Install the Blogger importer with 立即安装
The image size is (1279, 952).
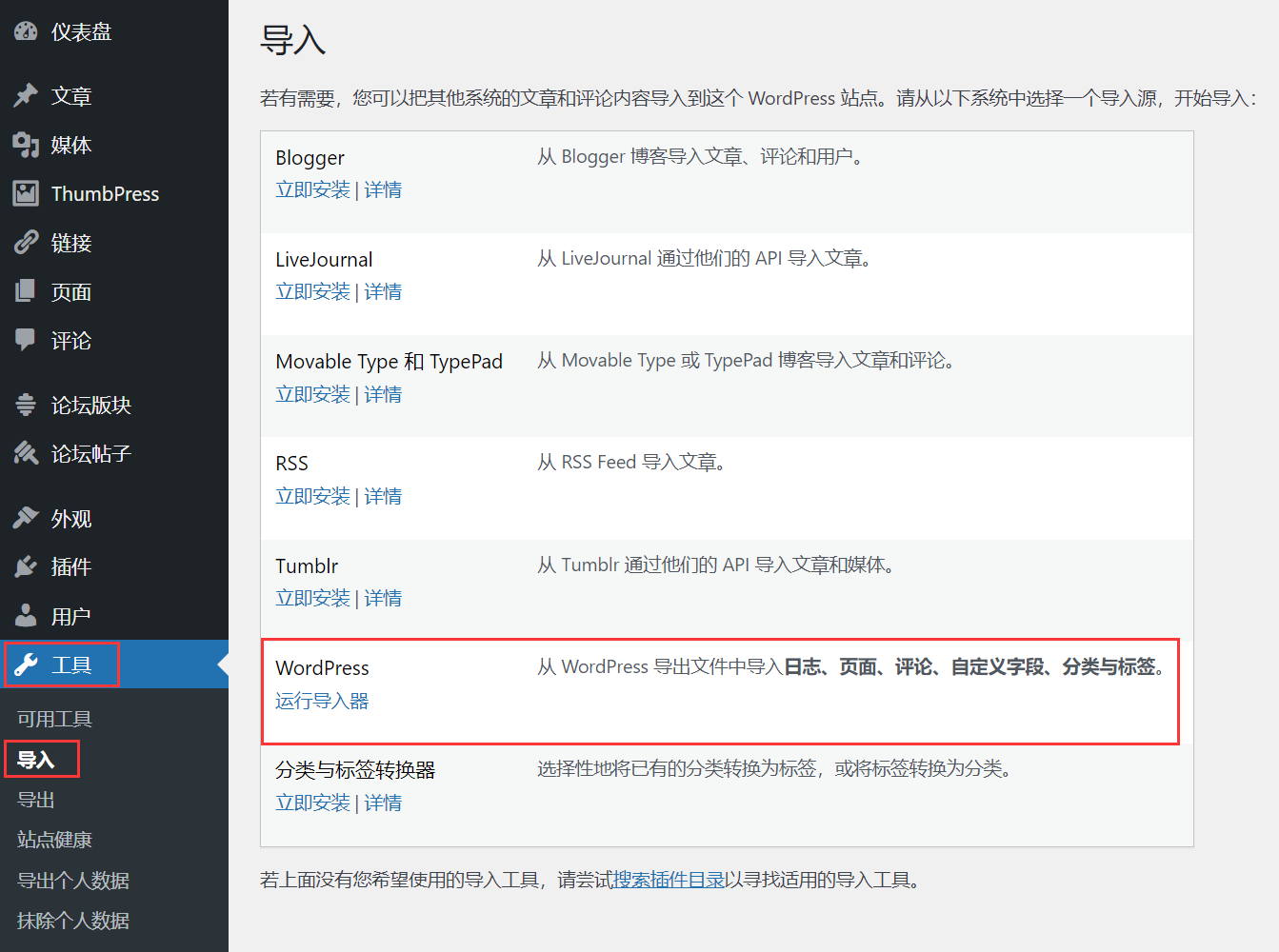click(x=312, y=190)
